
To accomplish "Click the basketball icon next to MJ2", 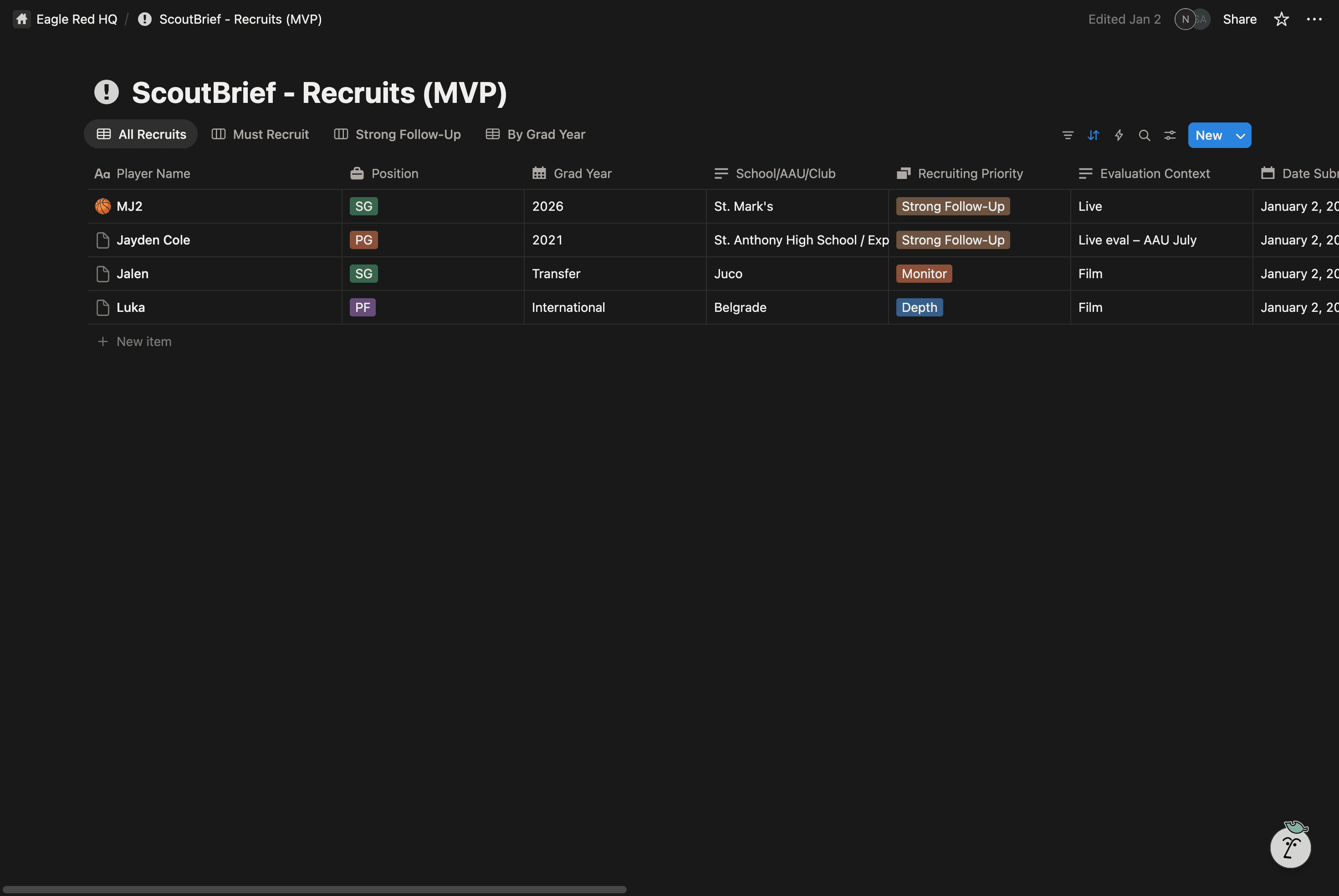I will (102, 206).
